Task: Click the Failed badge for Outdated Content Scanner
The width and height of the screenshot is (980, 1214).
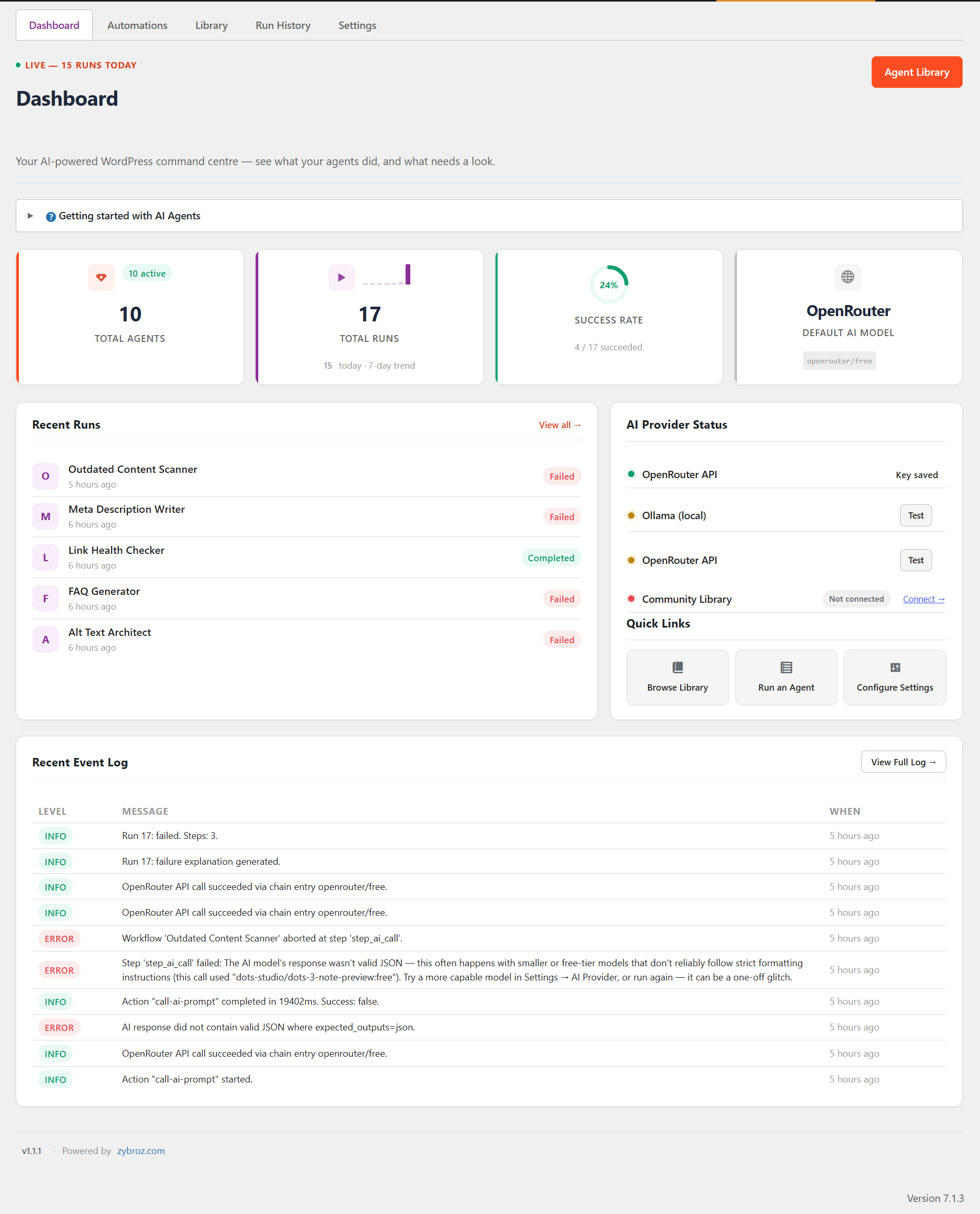Action: 562,477
